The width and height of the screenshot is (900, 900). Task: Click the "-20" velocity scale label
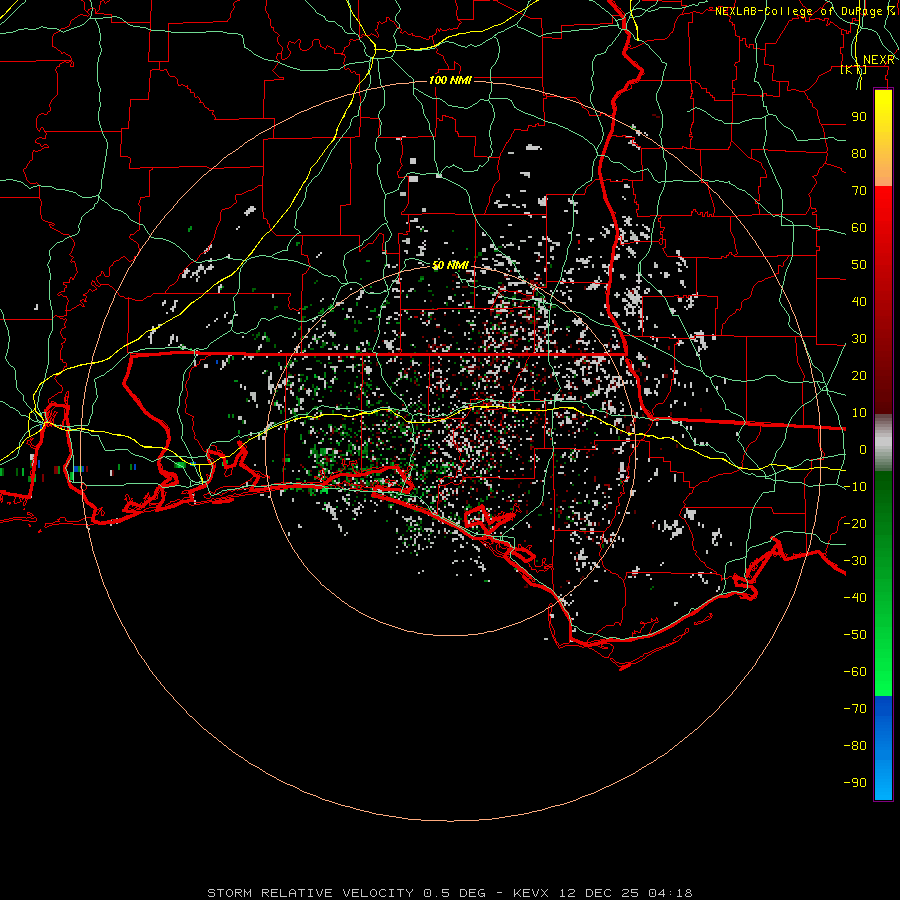(x=855, y=524)
